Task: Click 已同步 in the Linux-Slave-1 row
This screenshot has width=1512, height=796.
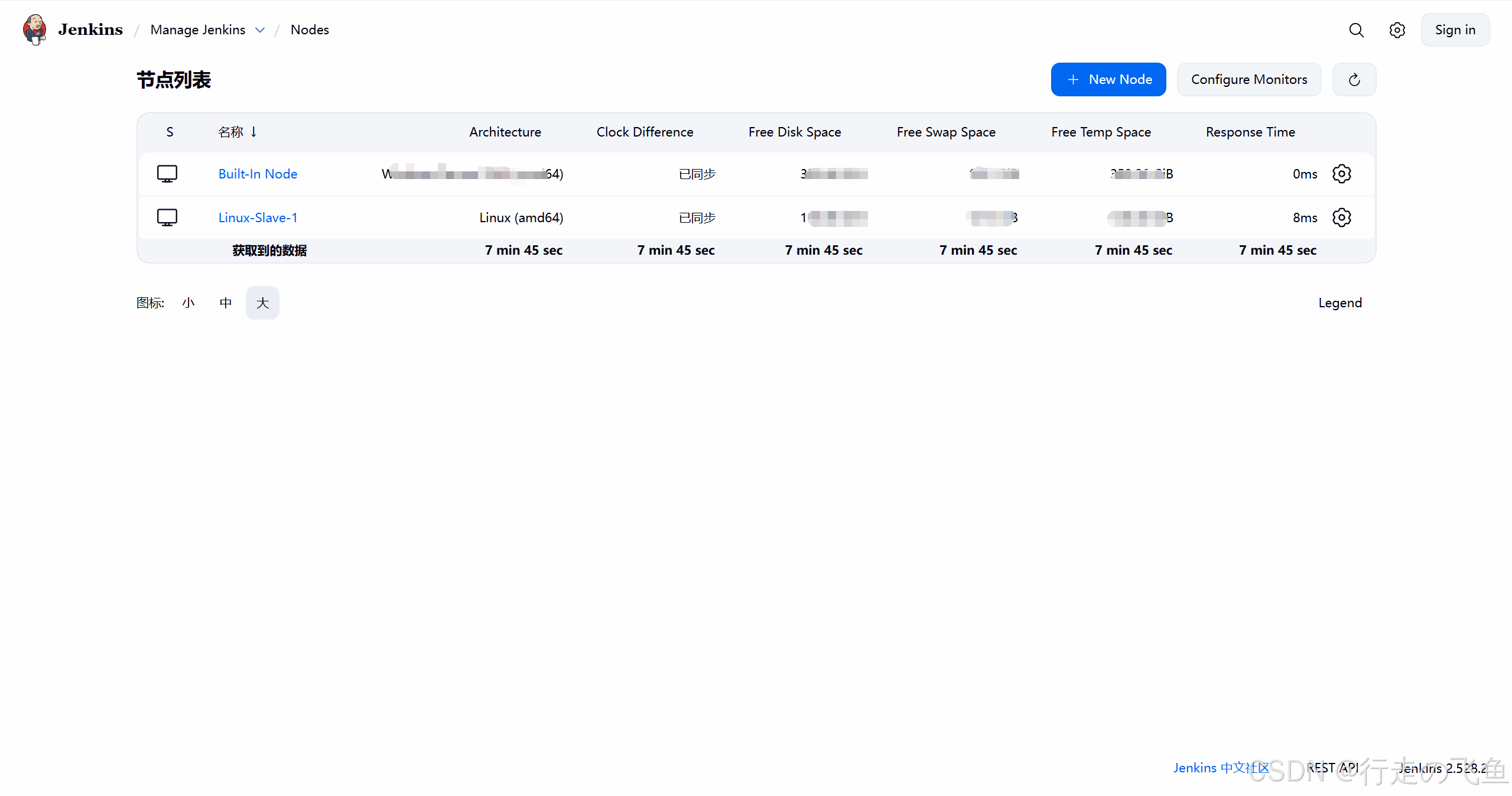Action: (697, 217)
